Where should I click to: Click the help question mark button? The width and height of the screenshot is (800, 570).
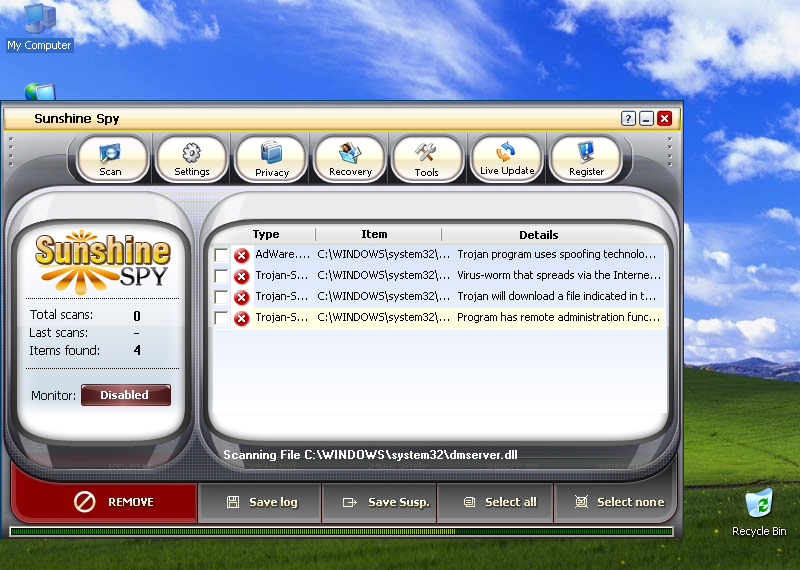[628, 119]
